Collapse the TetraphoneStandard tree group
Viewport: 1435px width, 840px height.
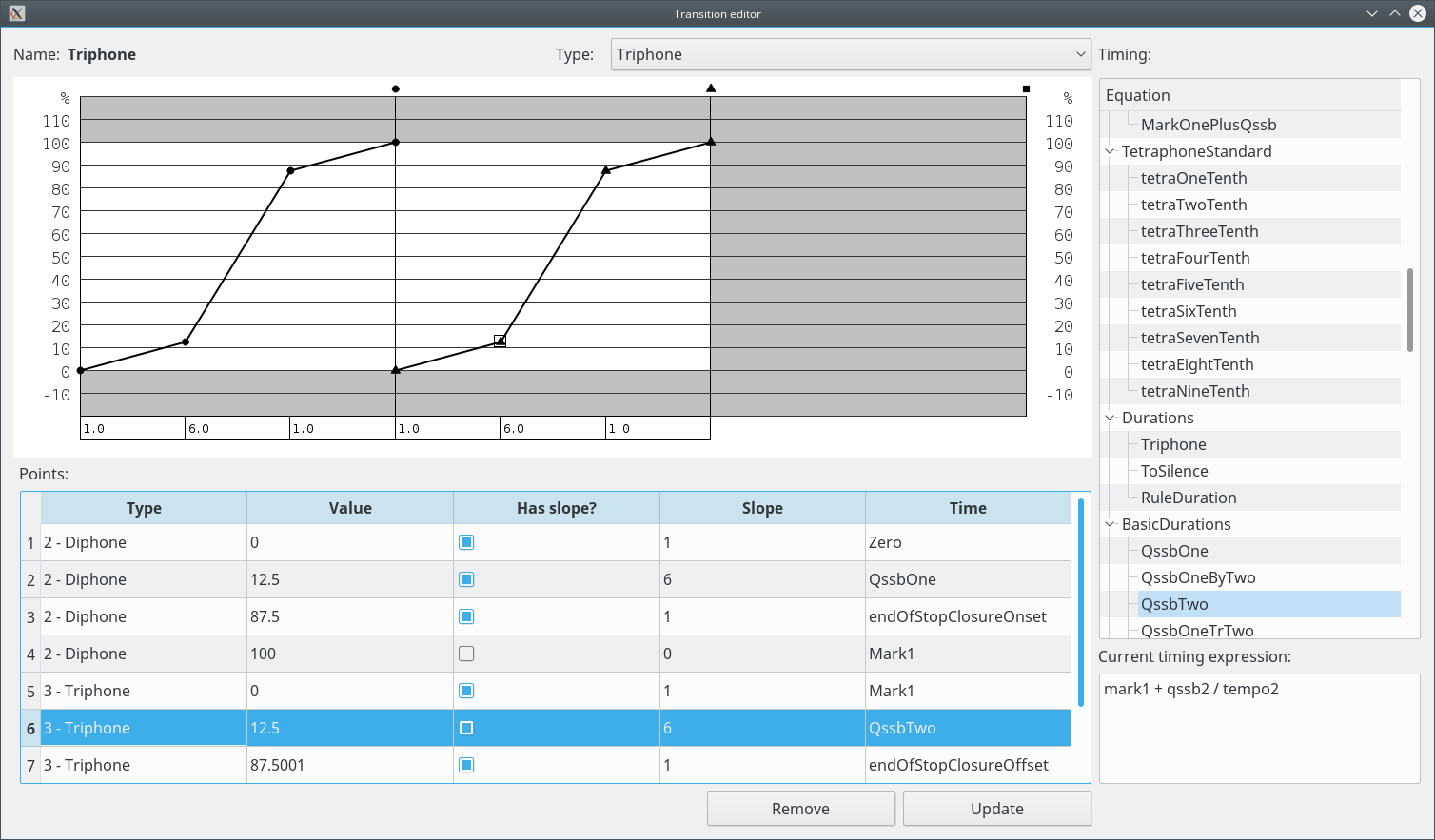1110,151
